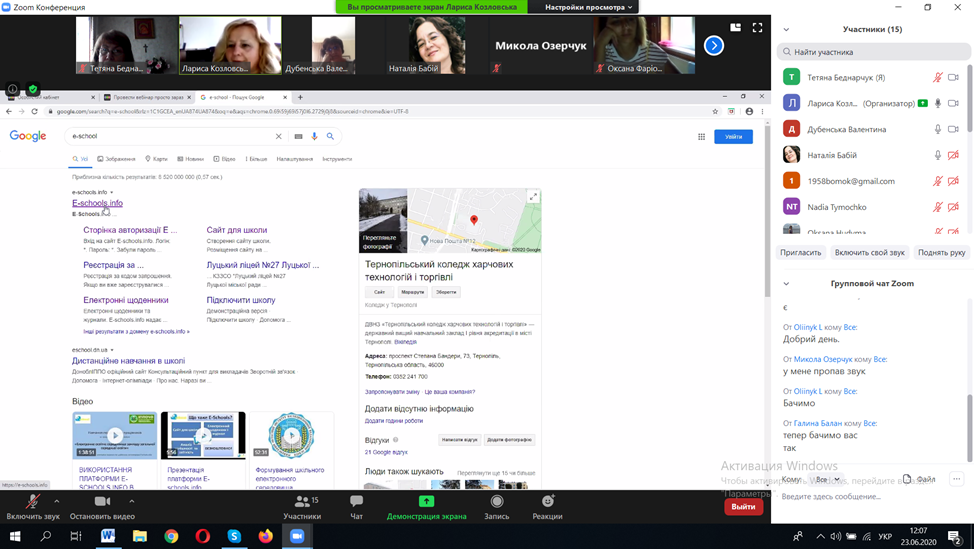Open Сторінка авторизації sitelink
The width and height of the screenshot is (974, 549).
click(130, 230)
